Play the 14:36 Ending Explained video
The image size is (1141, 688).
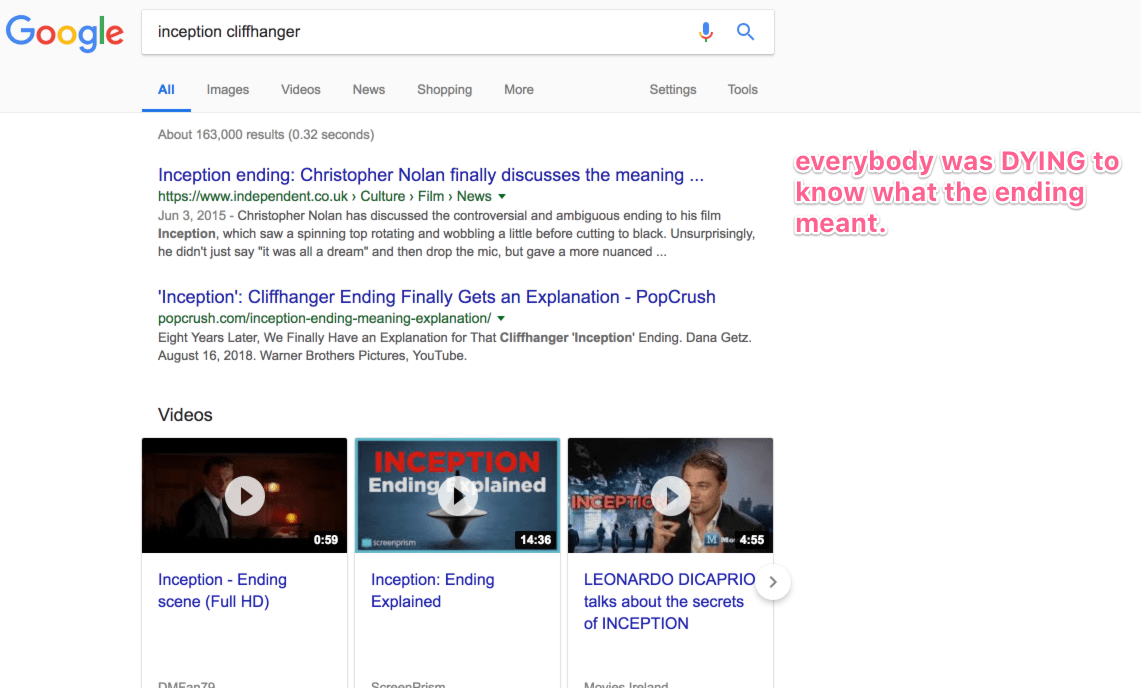coord(458,496)
